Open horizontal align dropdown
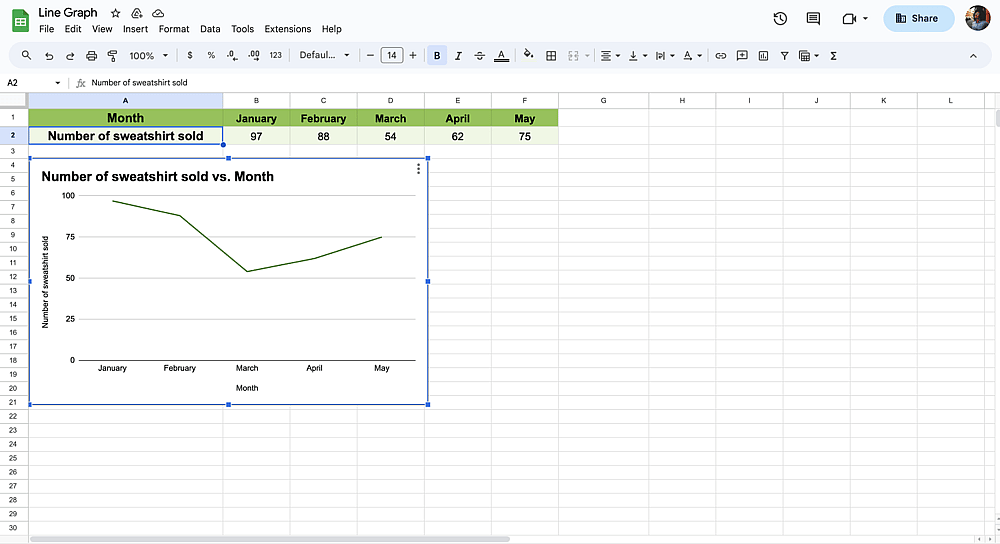 (610, 56)
